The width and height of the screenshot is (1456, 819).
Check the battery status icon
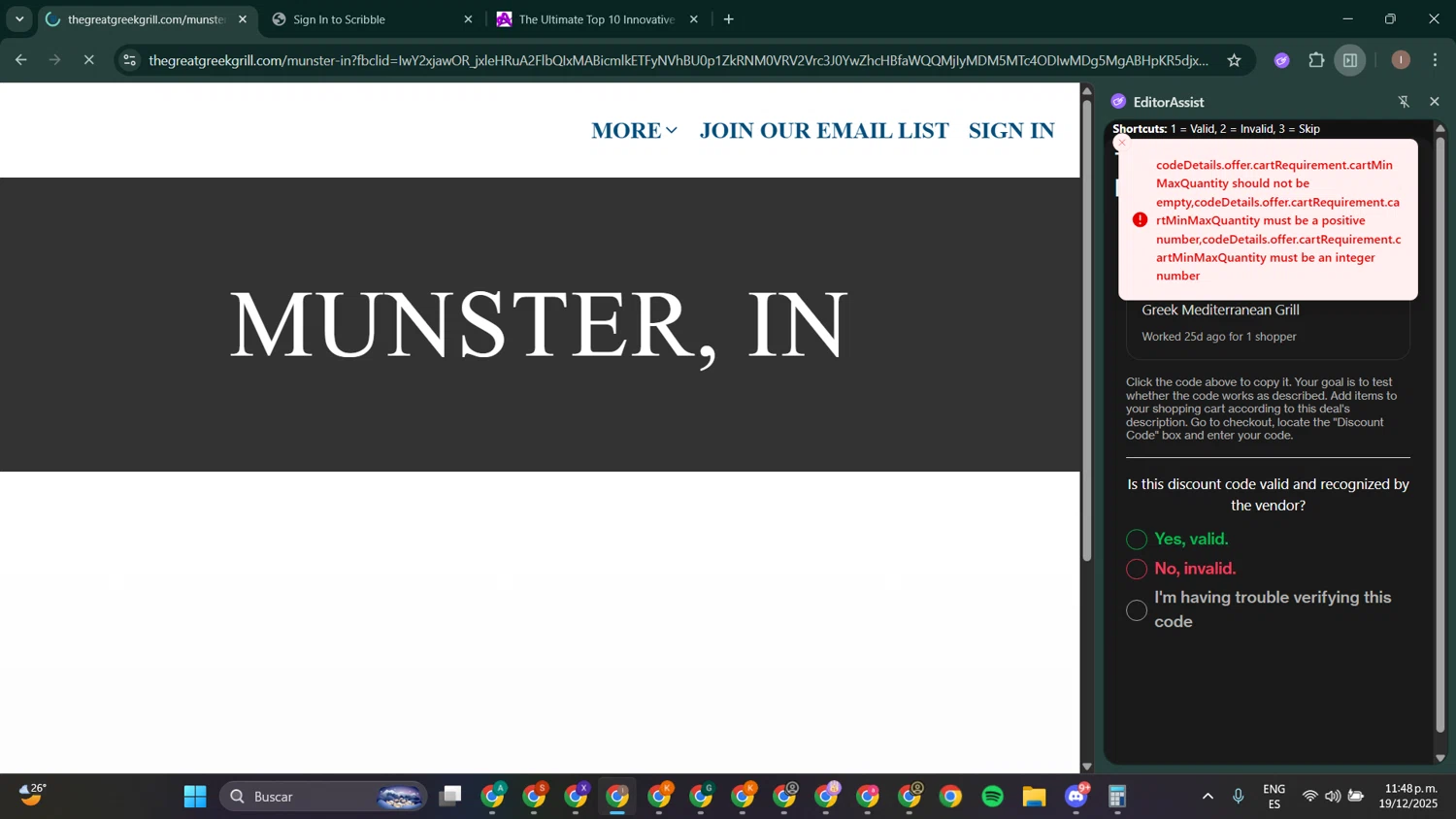[x=1356, y=797]
